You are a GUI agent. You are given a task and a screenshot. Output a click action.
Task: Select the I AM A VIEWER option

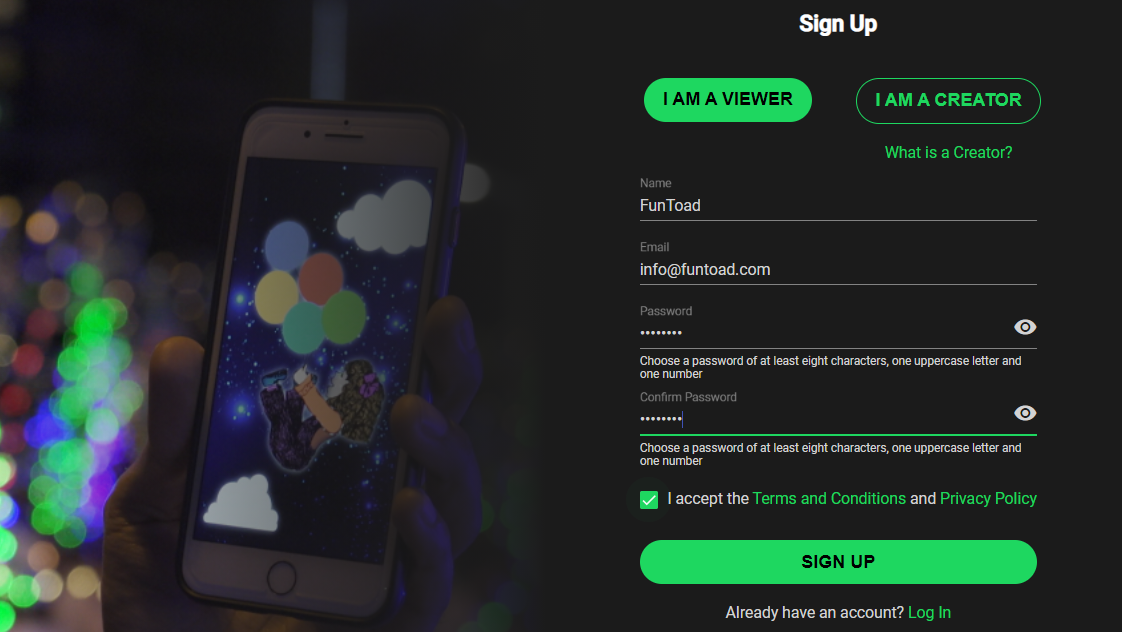728,99
